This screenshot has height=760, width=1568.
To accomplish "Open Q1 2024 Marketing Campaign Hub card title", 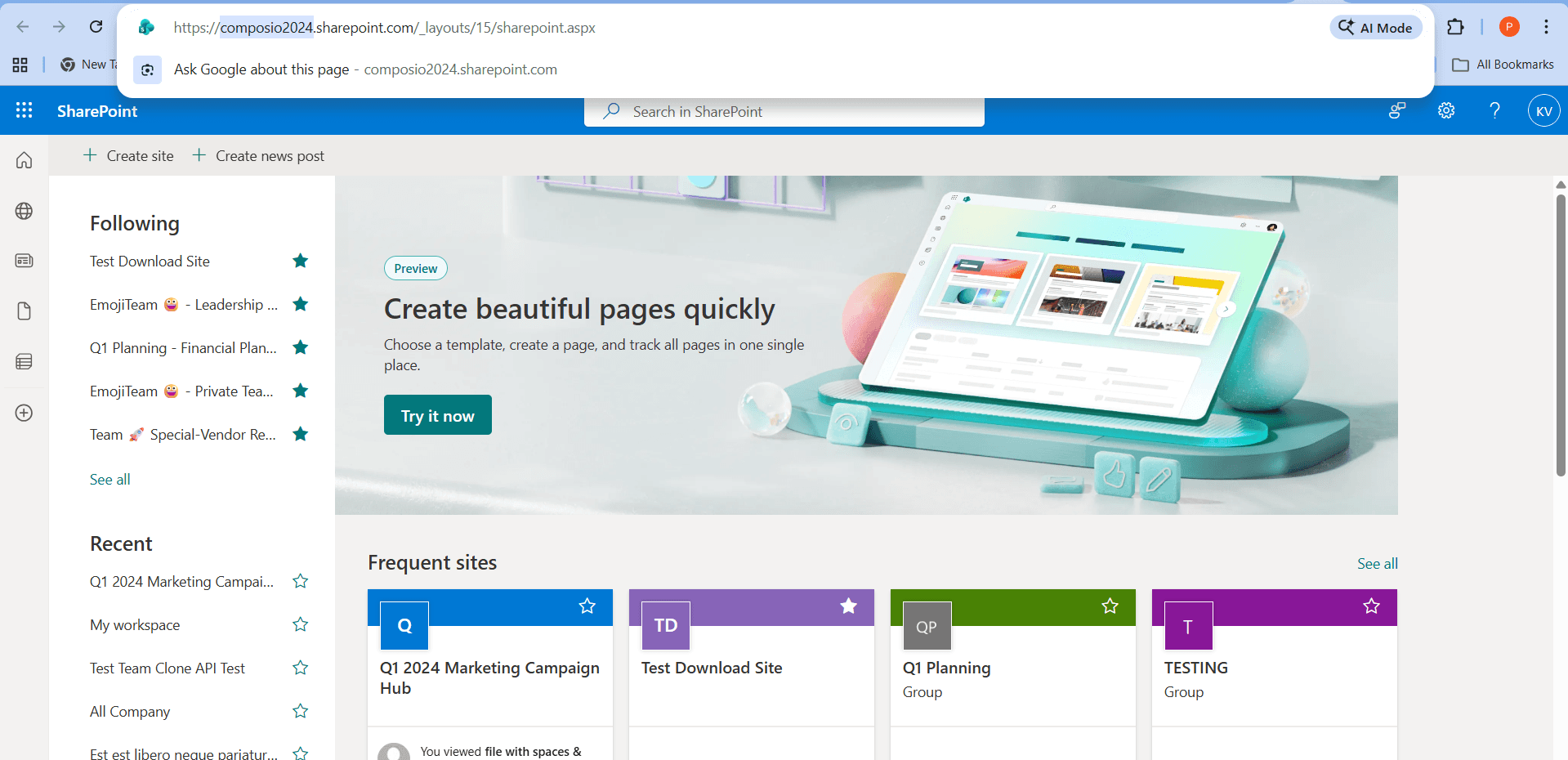I will 489,677.
